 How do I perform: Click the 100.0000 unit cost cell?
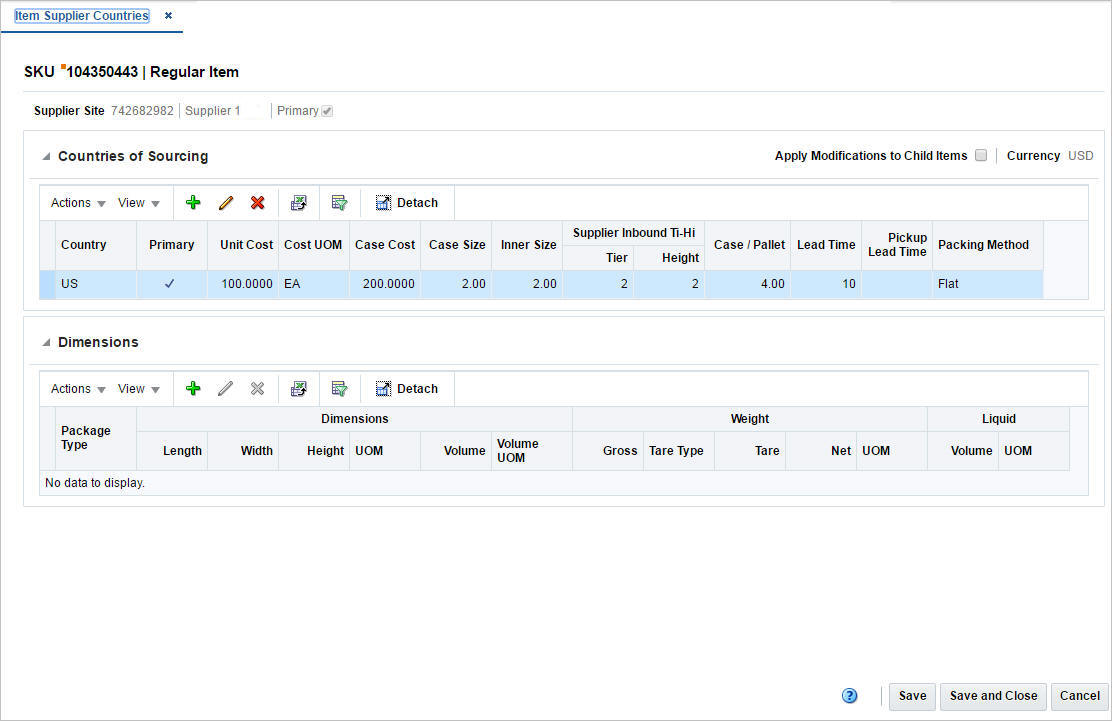point(243,284)
